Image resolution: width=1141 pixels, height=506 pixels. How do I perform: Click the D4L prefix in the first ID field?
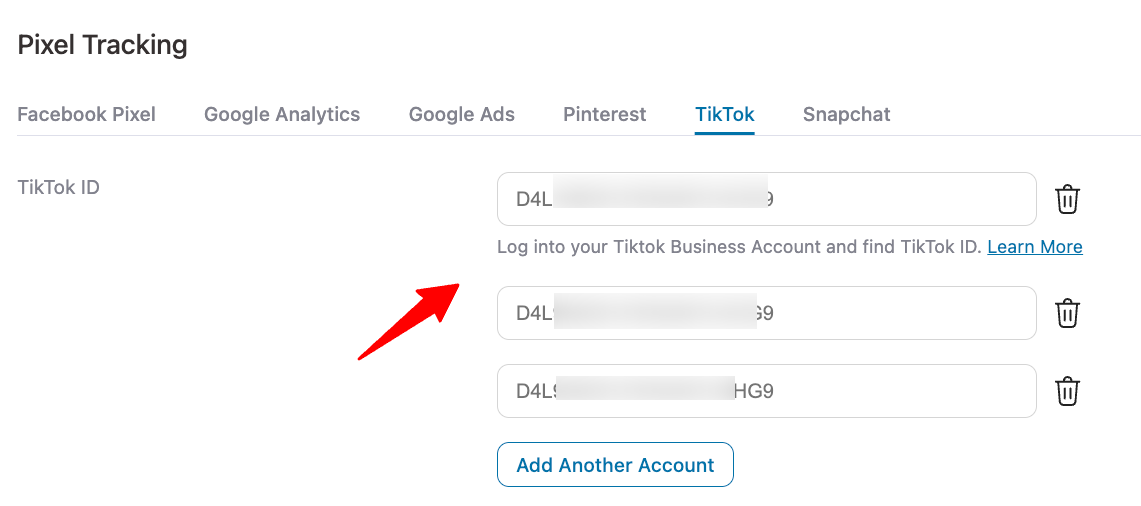[x=535, y=199]
